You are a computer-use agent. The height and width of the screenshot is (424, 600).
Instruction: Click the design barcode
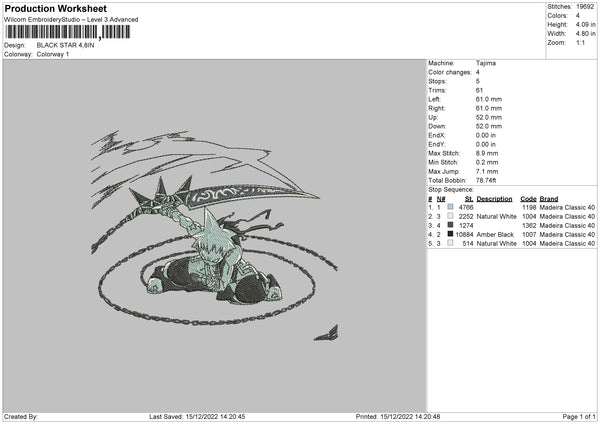click(x=68, y=32)
